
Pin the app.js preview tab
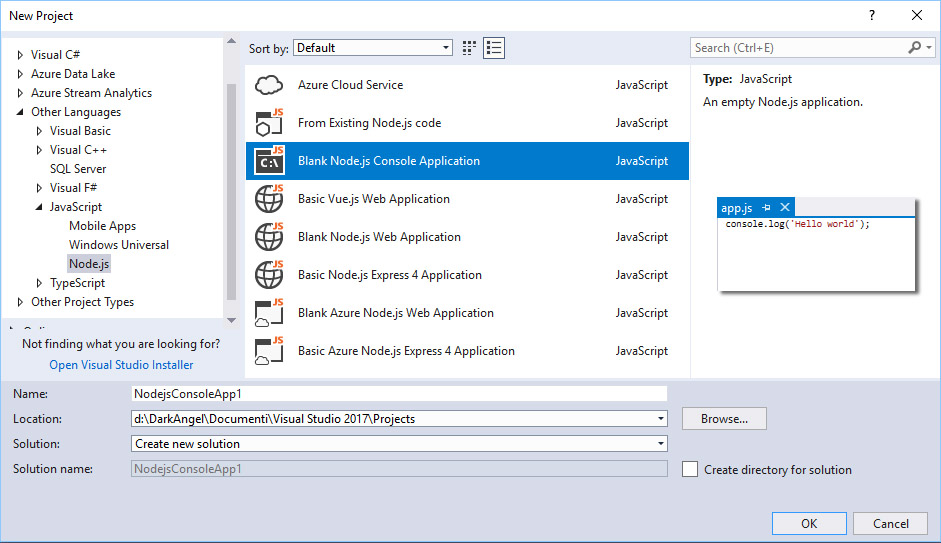766,208
